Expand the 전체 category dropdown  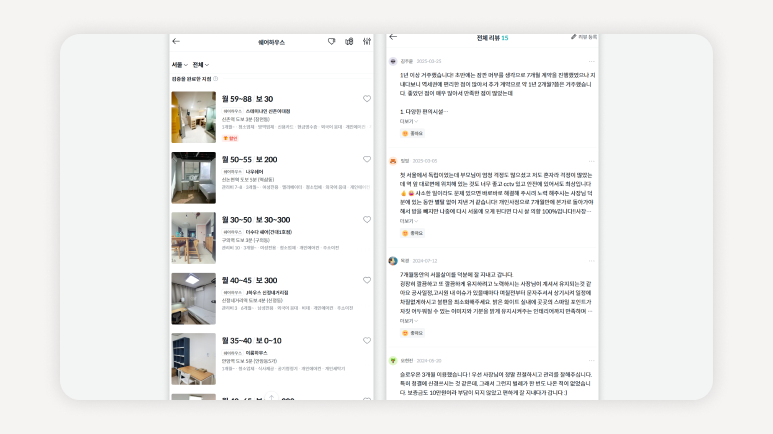click(x=201, y=65)
